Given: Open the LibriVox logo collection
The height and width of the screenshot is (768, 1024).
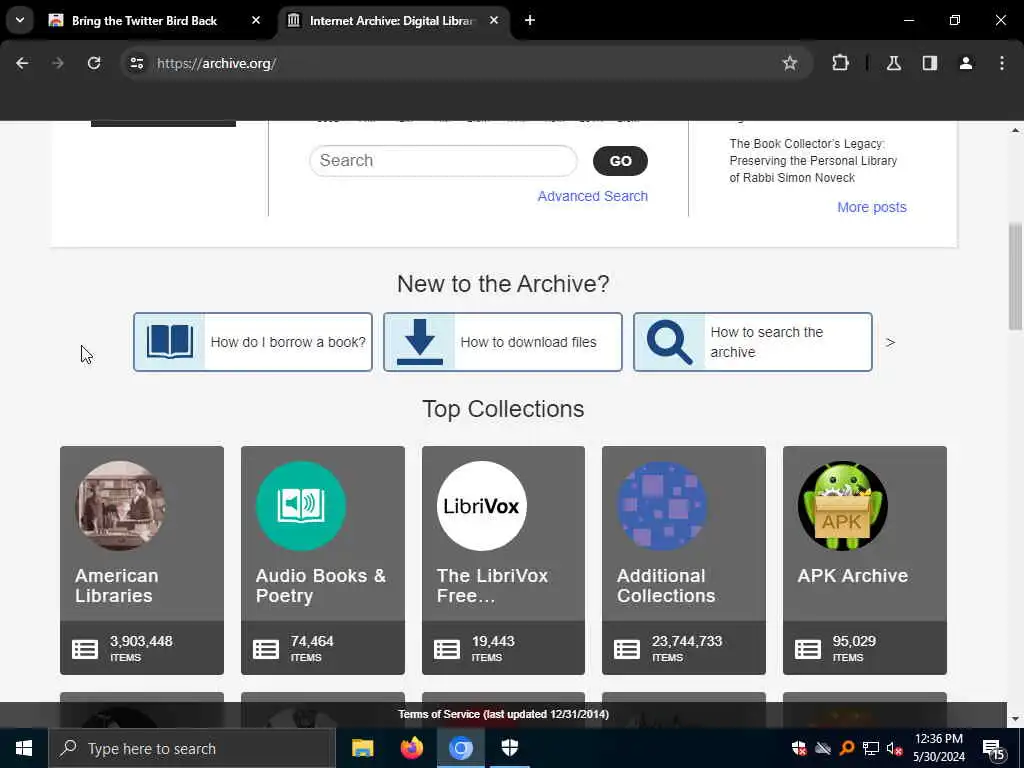Looking at the screenshot, I should [482, 505].
